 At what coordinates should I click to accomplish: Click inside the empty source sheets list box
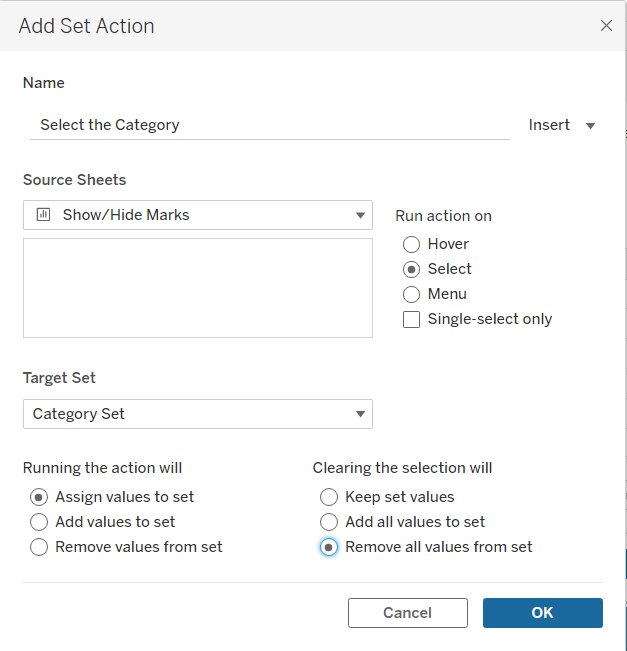198,288
